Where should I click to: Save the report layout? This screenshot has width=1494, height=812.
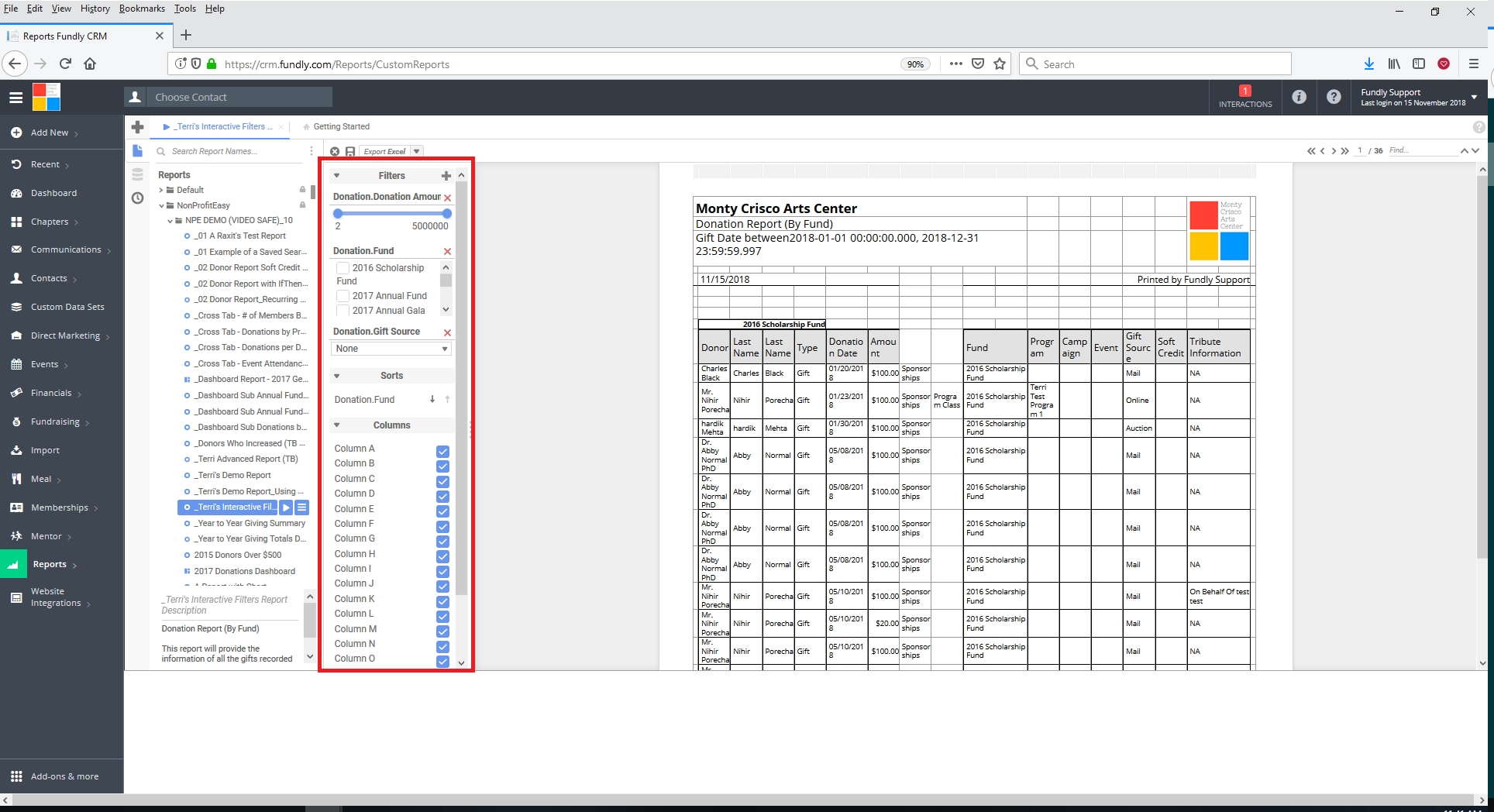[351, 151]
